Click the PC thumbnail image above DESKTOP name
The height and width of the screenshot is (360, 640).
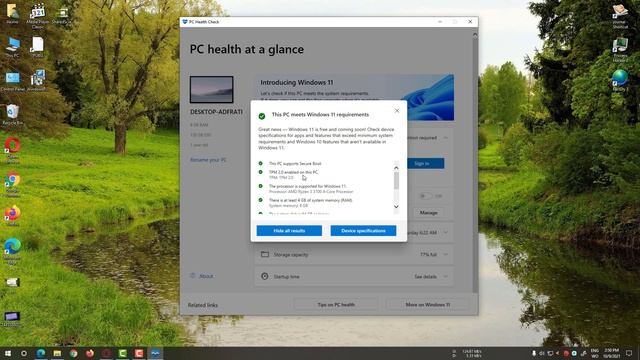tap(211, 89)
